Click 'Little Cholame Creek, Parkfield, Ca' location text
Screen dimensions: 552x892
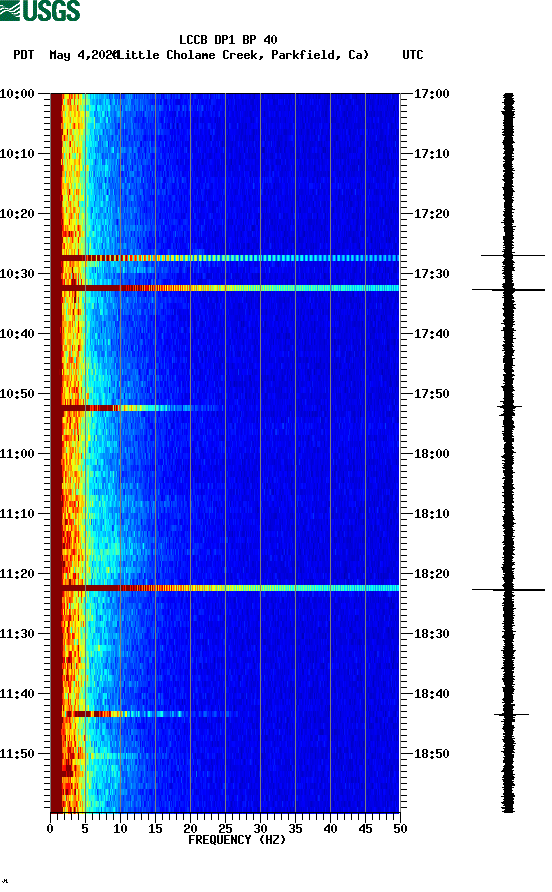[x=242, y=55]
